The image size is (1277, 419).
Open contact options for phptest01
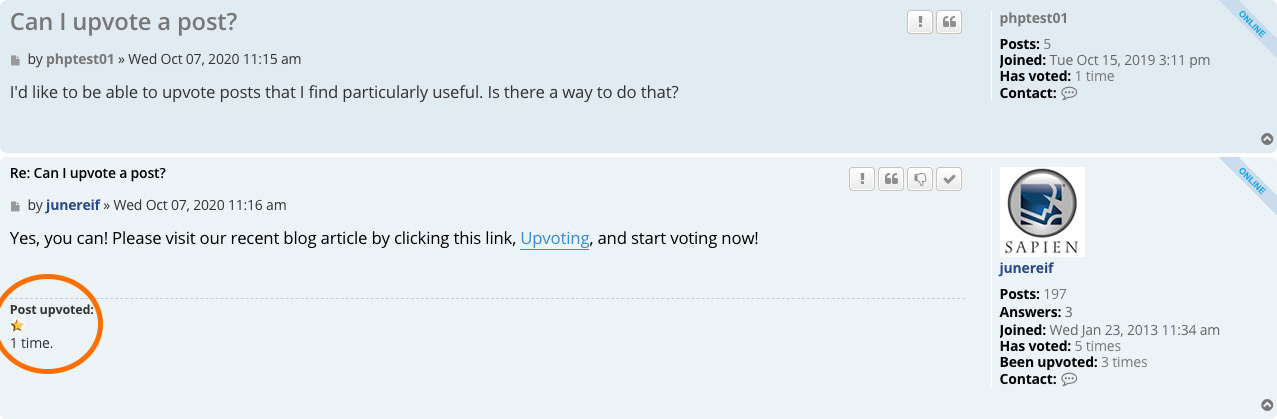[x=1069, y=93]
